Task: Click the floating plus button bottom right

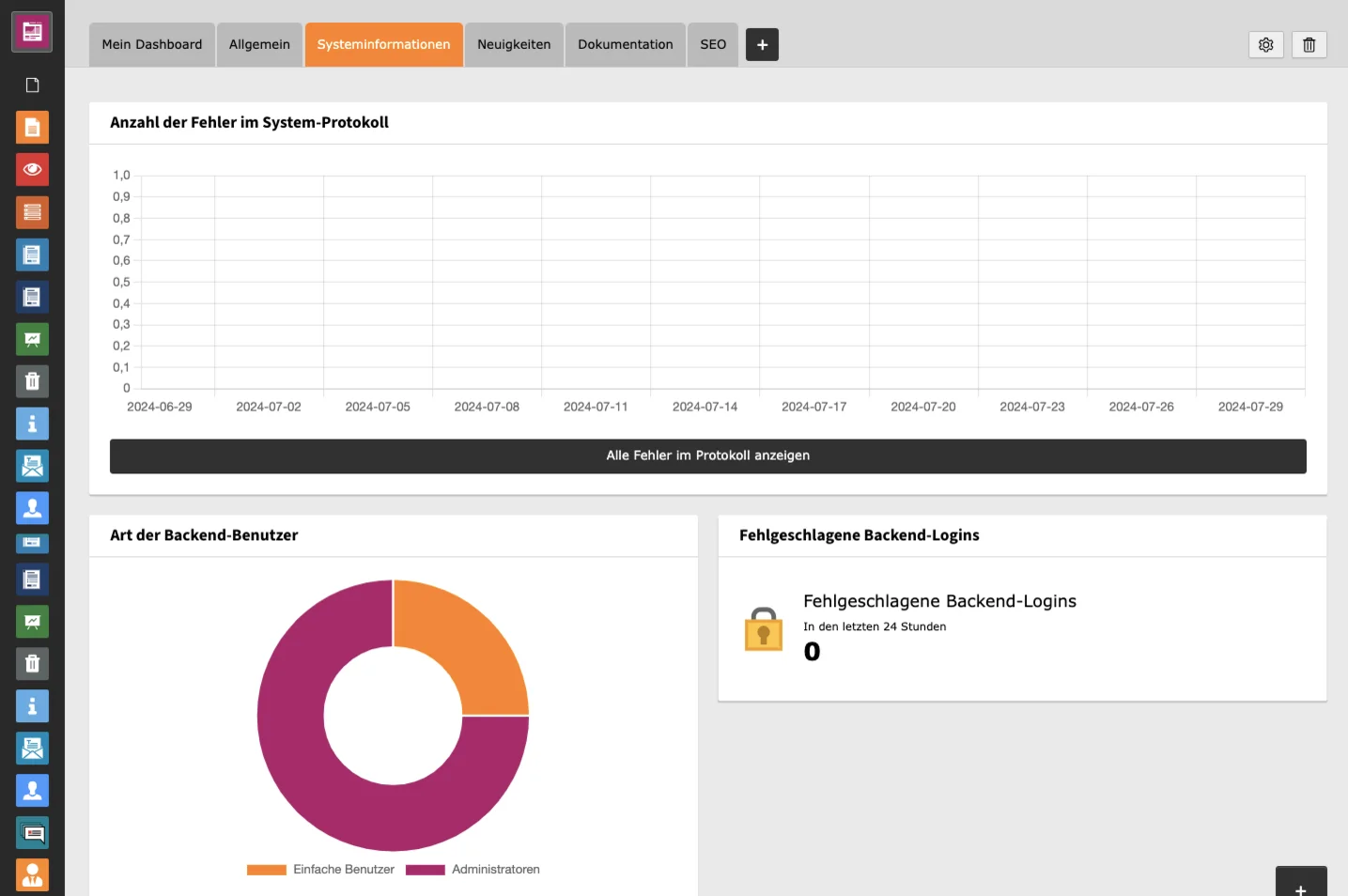Action: (1300, 888)
